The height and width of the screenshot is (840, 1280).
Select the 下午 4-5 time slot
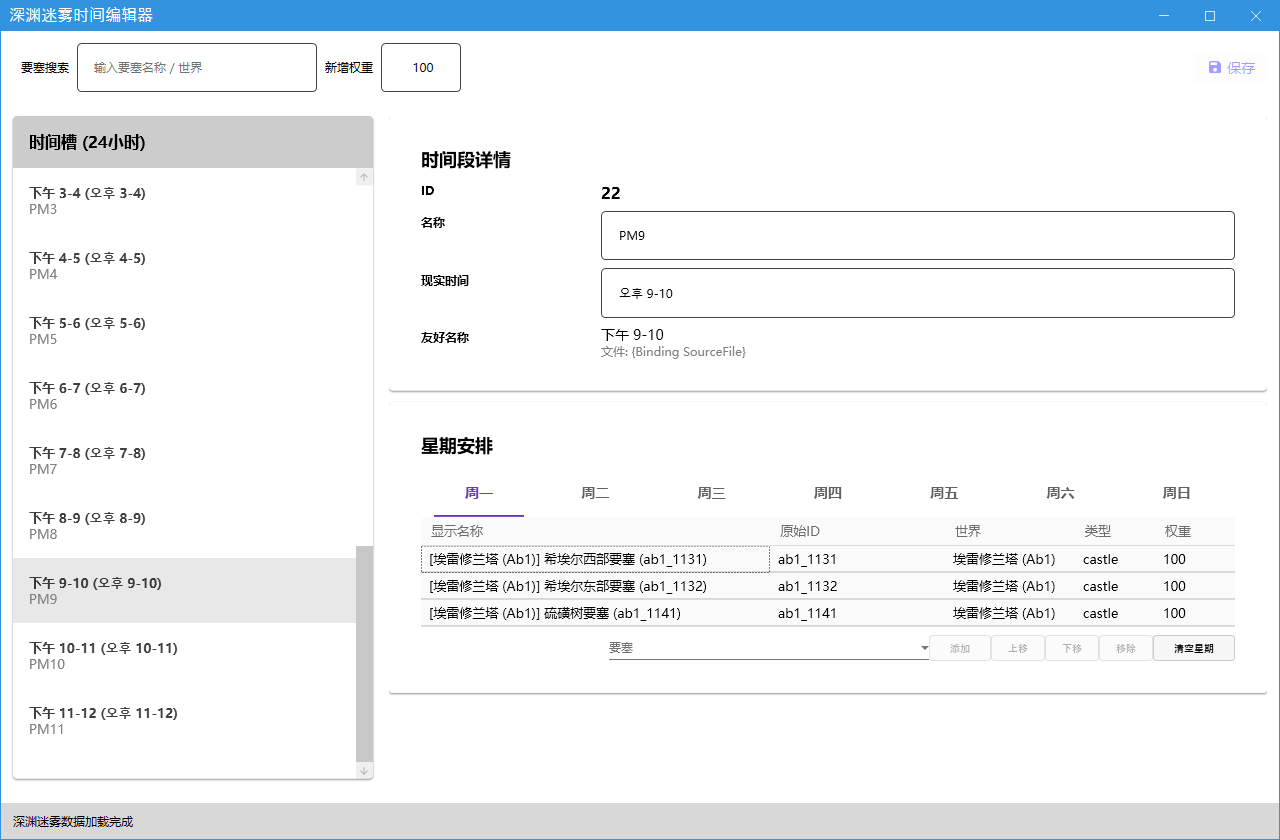[x=184, y=266]
